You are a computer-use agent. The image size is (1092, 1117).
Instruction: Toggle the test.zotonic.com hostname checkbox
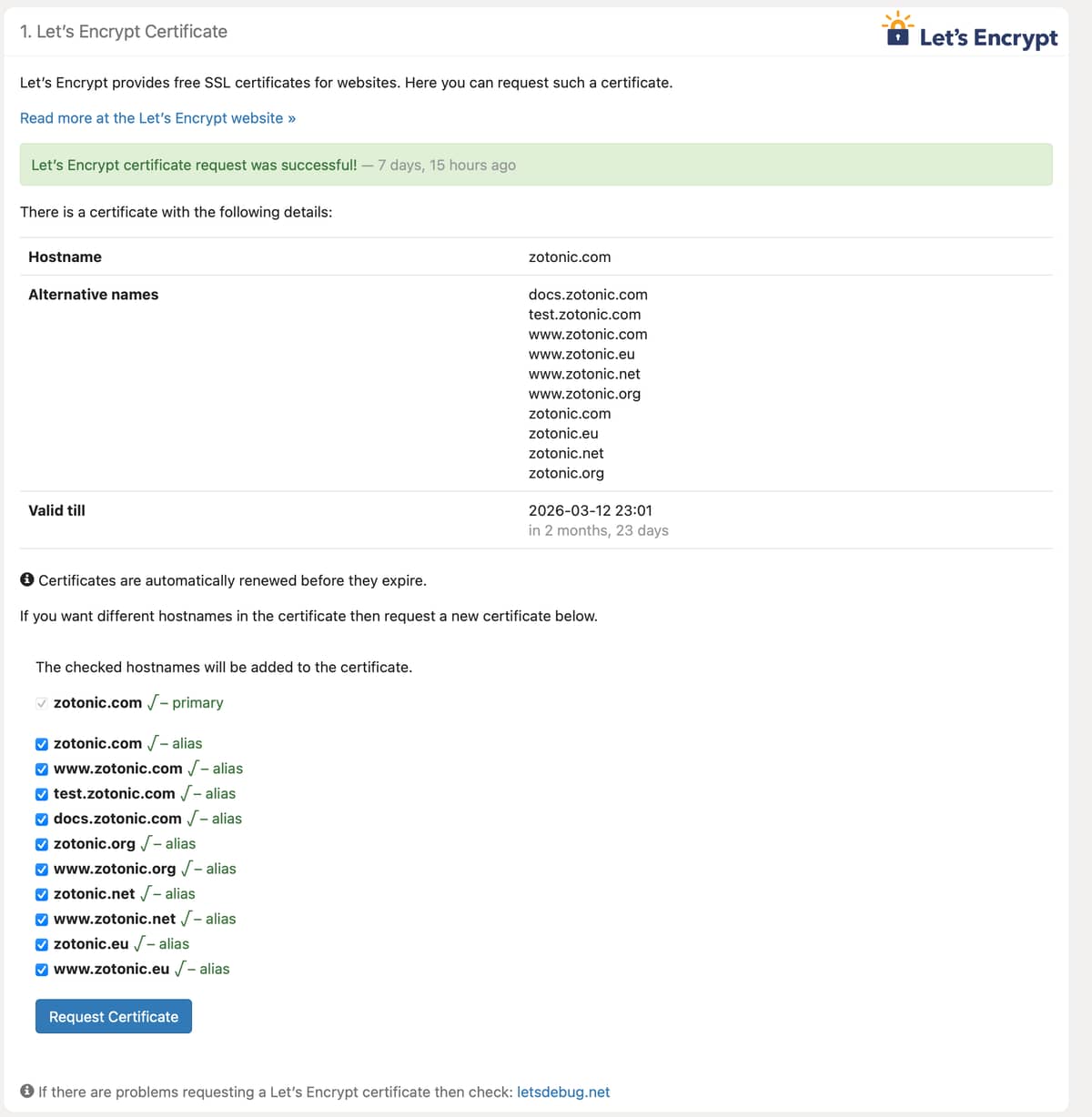tap(42, 794)
